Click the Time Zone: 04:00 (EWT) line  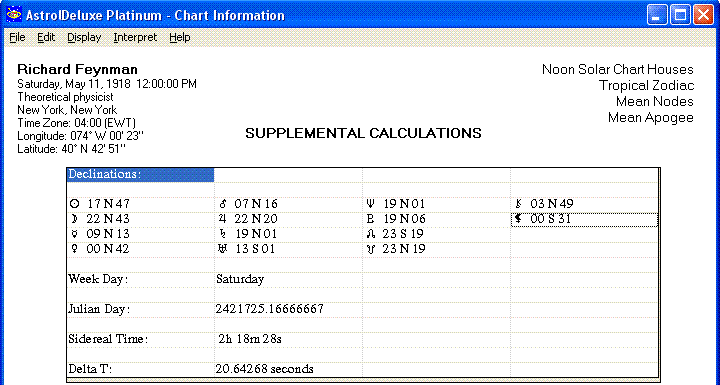click(x=76, y=123)
